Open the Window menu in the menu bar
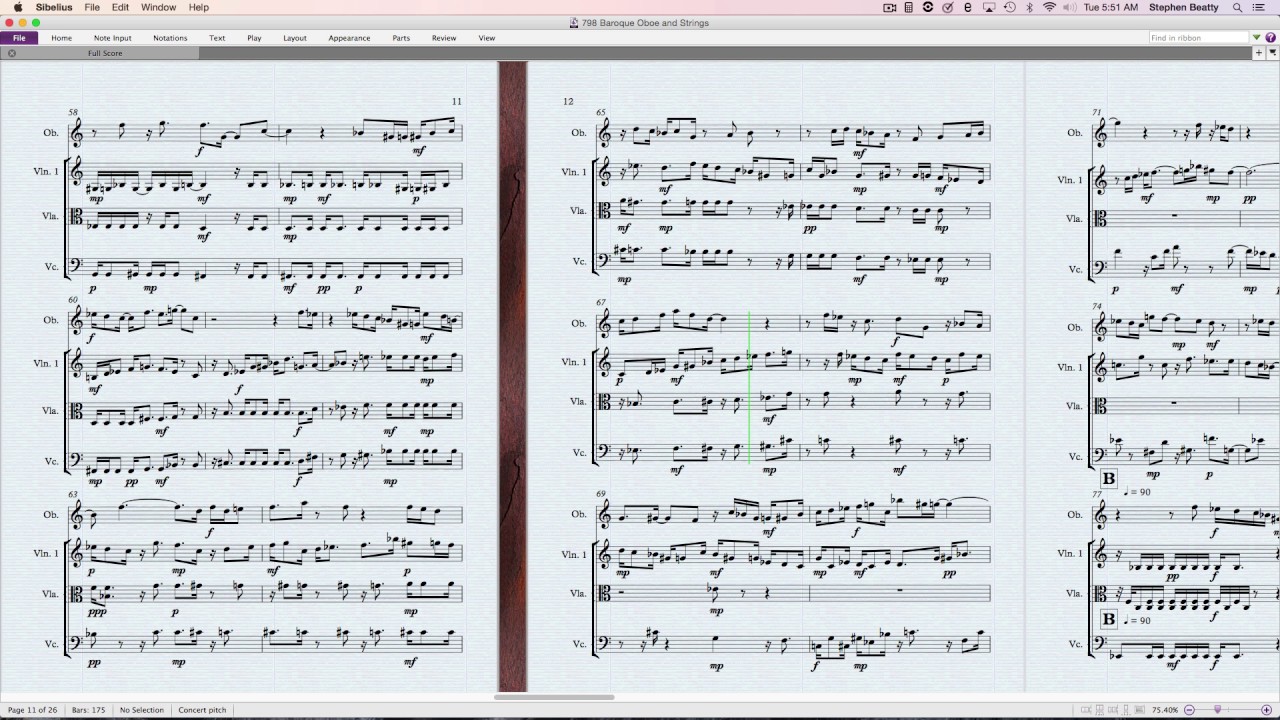 point(158,7)
